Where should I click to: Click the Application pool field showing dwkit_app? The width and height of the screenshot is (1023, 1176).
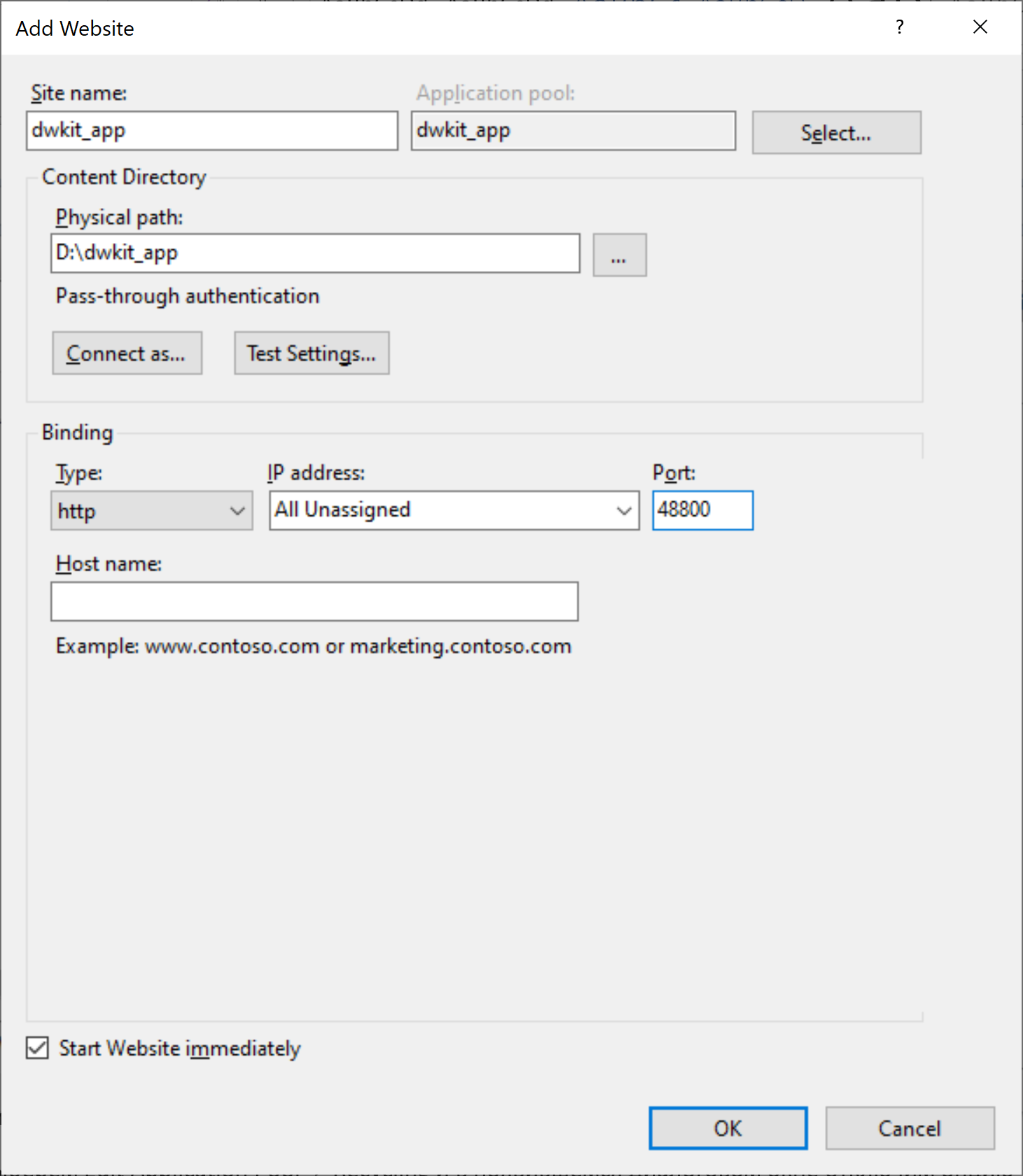click(x=573, y=130)
